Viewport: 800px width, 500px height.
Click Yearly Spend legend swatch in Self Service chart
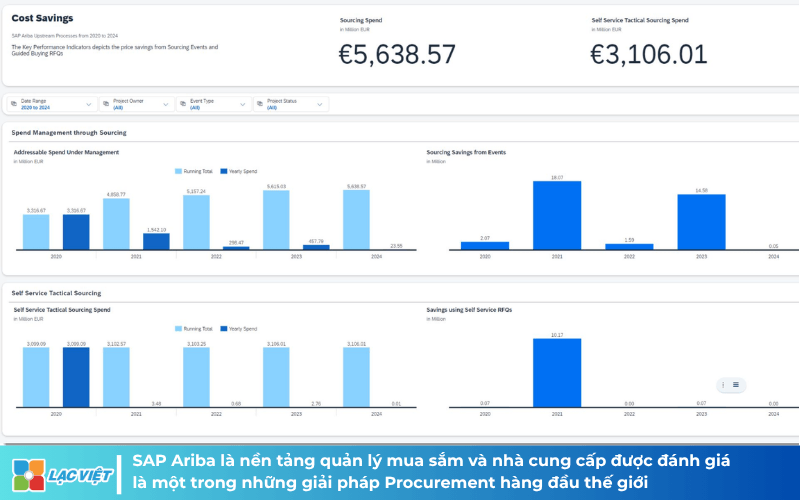tap(223, 329)
